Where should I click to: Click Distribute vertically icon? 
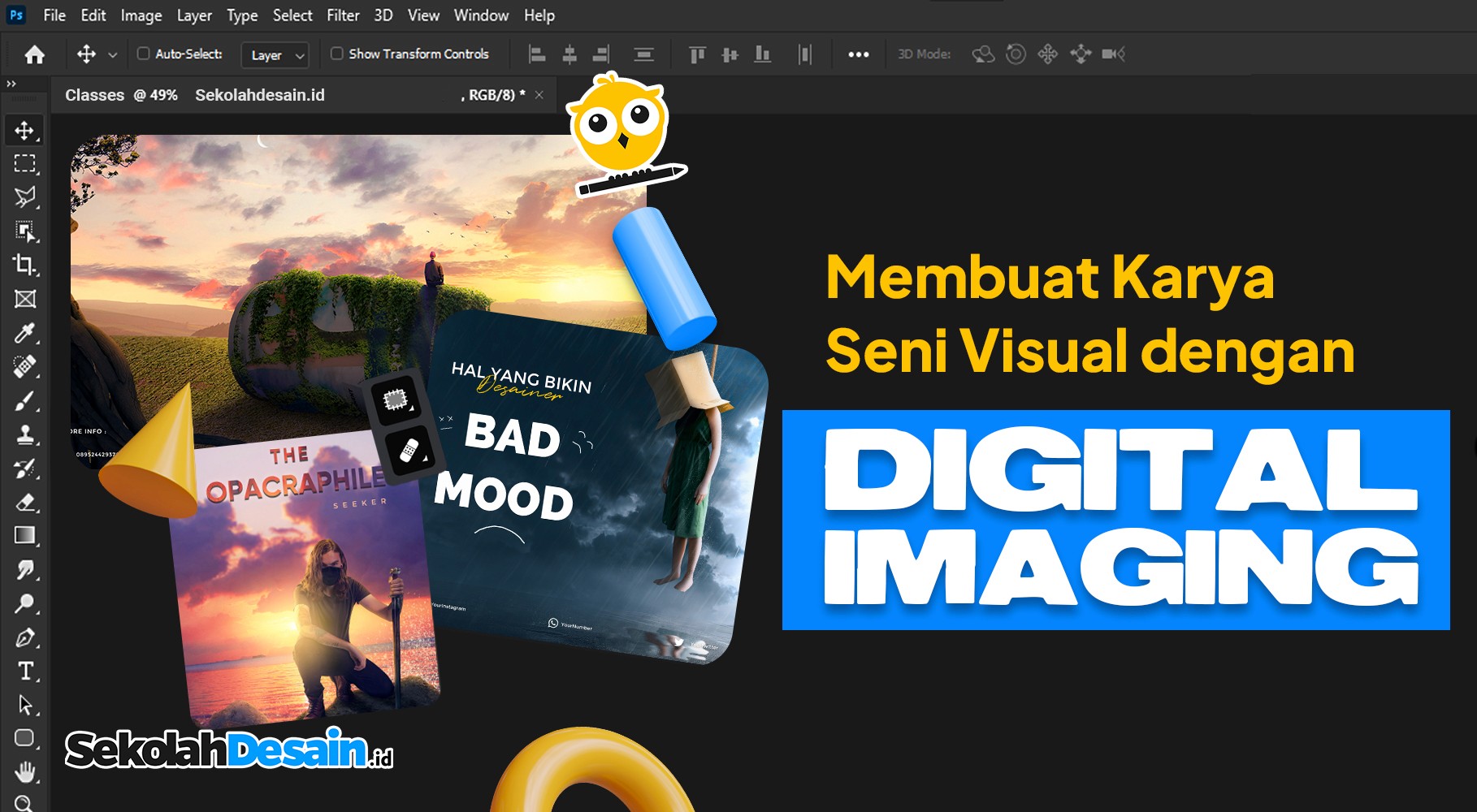[643, 54]
